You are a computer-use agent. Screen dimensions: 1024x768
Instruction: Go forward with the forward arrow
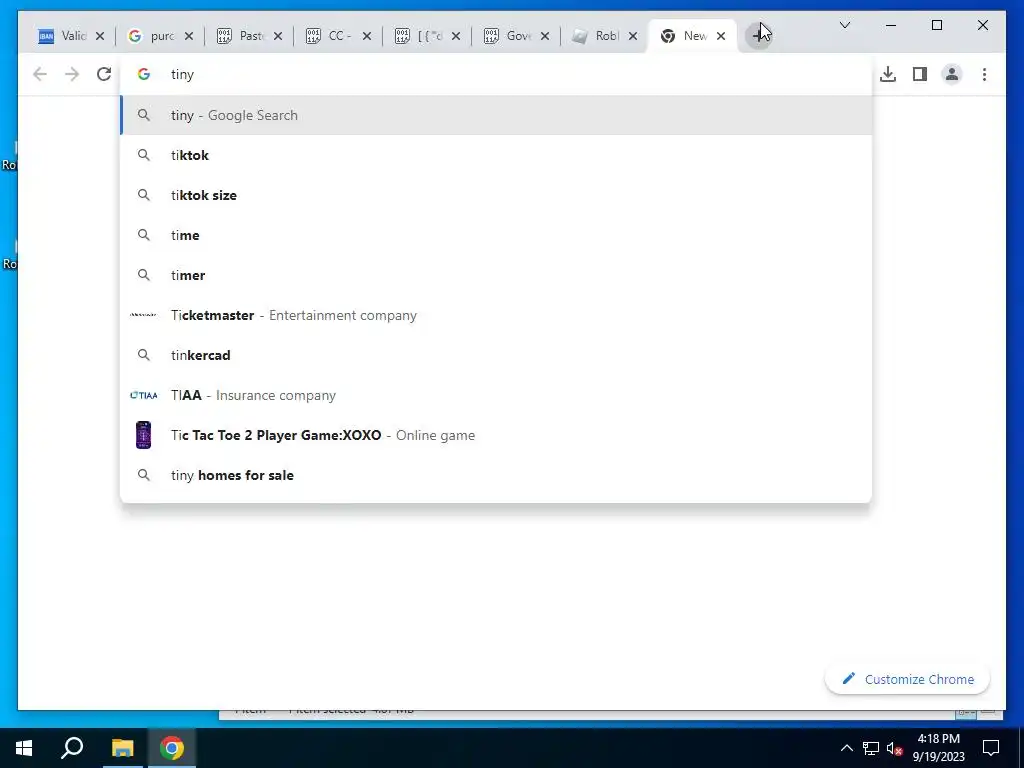(x=72, y=74)
